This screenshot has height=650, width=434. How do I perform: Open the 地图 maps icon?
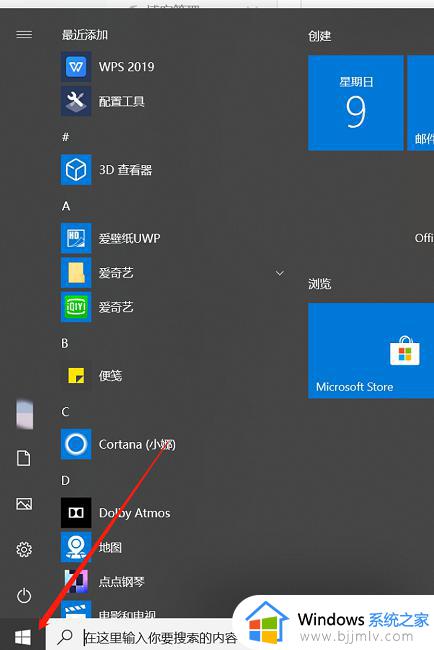coord(76,547)
